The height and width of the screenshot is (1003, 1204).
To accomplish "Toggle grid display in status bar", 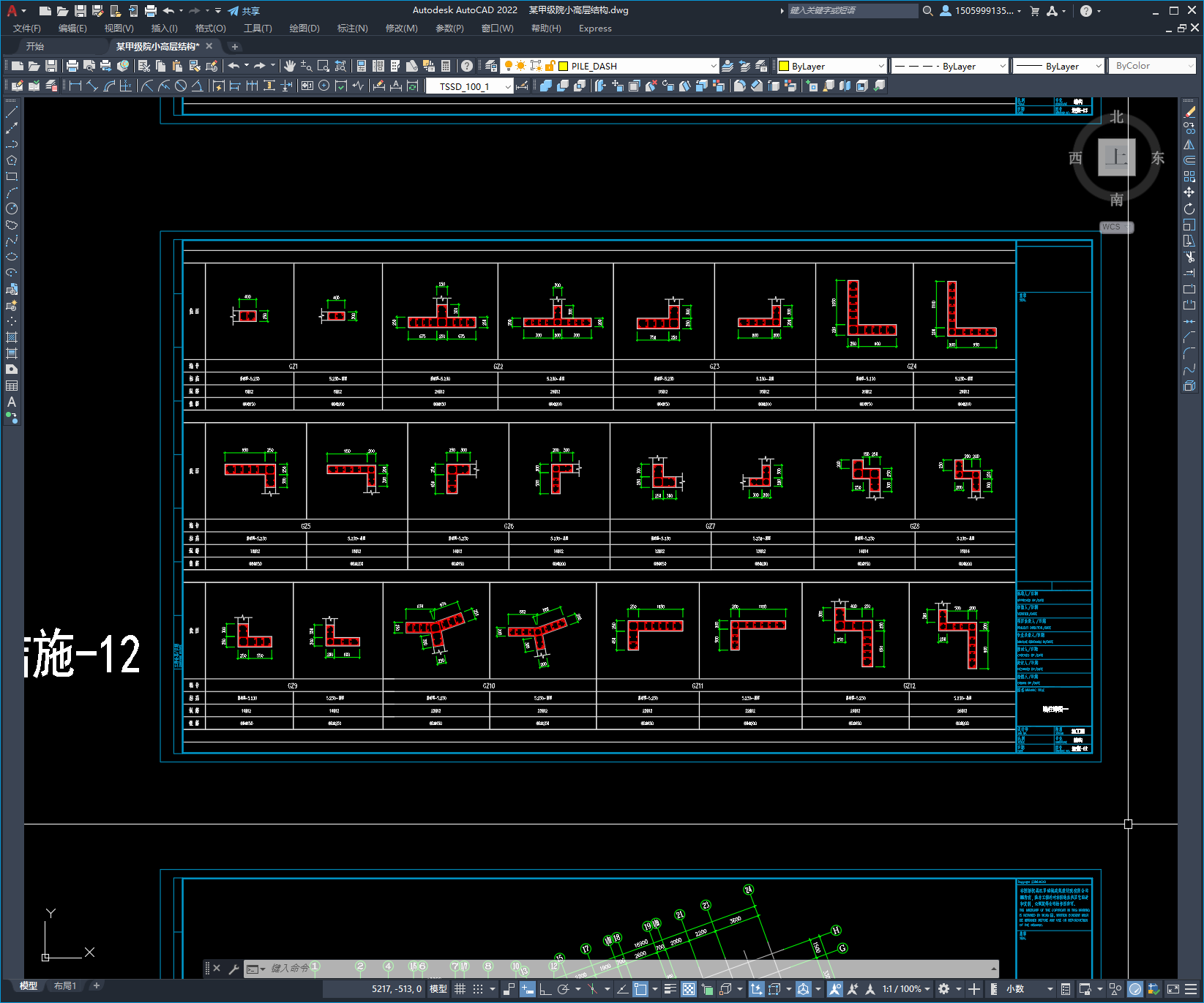I will coord(460,989).
